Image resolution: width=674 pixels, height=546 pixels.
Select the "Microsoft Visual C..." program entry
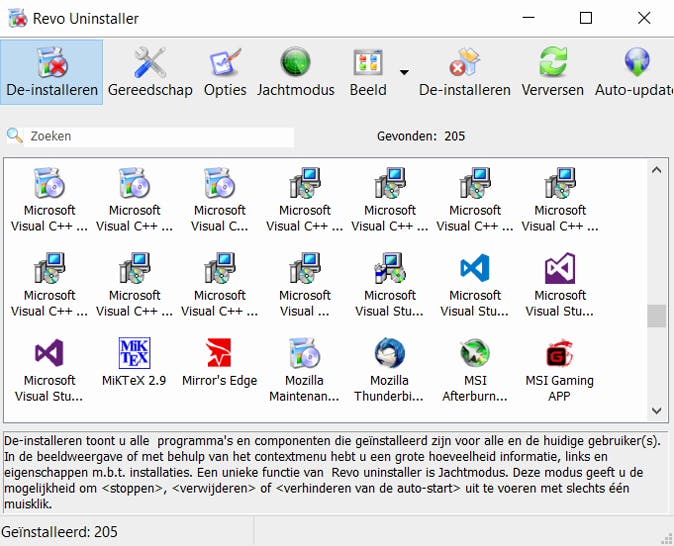click(x=220, y=199)
